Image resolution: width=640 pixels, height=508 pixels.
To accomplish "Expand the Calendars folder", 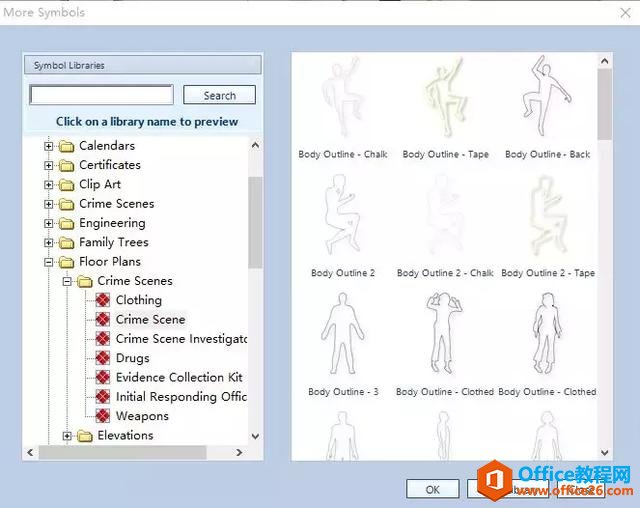I will pyautogui.click(x=49, y=146).
